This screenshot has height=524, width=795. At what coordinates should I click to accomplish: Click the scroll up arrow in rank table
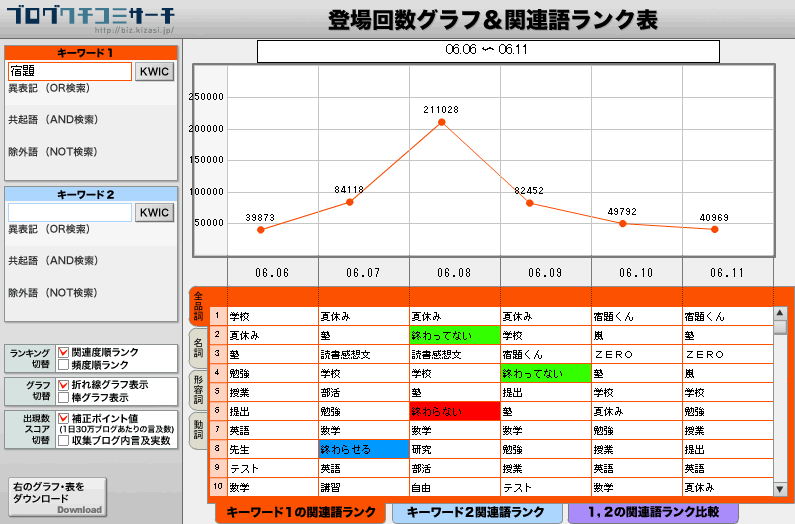[x=780, y=313]
